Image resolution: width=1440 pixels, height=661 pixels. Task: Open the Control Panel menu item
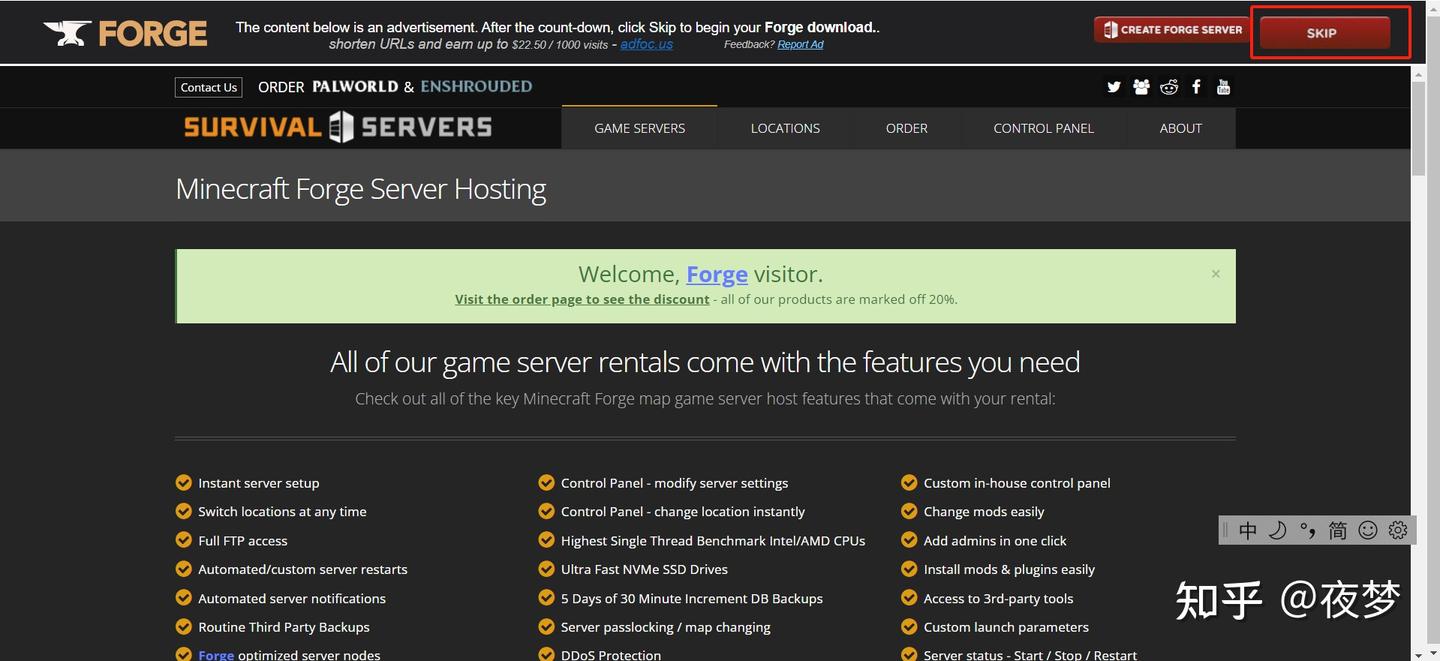click(x=1043, y=128)
